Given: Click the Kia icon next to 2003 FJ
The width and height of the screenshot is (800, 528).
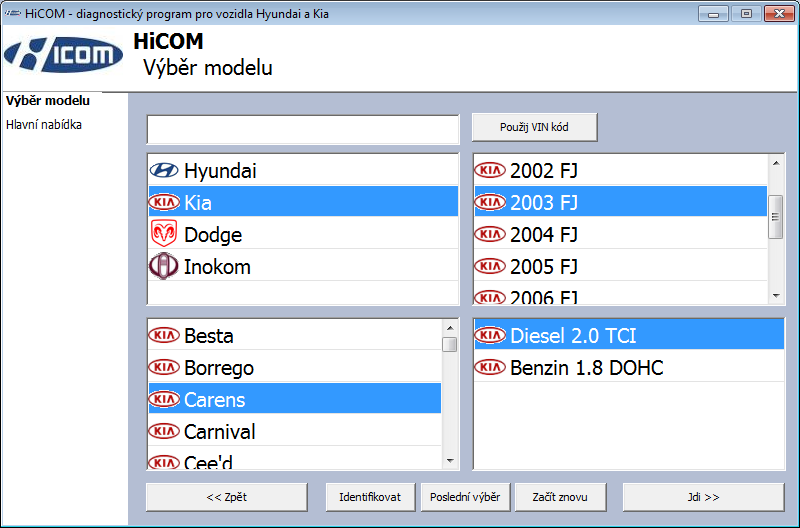Looking at the screenshot, I should pos(490,203).
